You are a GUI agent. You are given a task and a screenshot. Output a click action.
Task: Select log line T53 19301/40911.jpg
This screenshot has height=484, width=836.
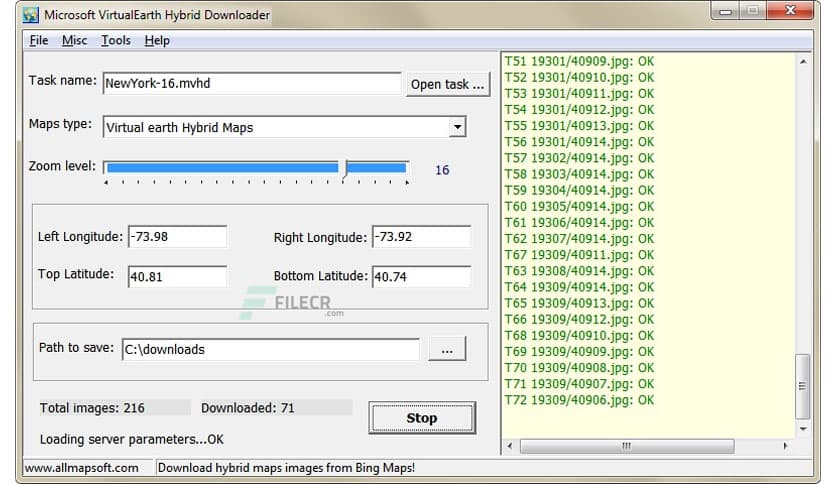579,94
